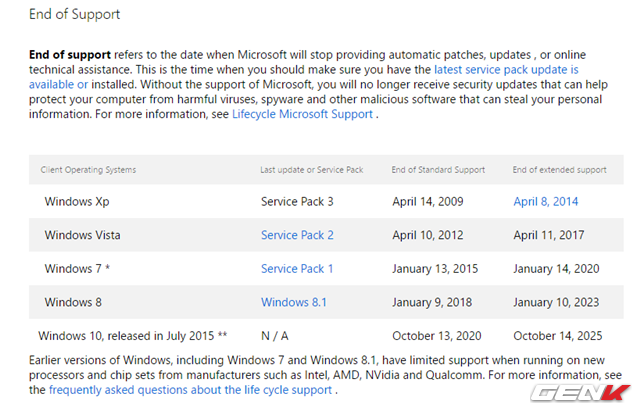Click the Windows Vista row label
The image size is (640, 407).
click(82, 235)
